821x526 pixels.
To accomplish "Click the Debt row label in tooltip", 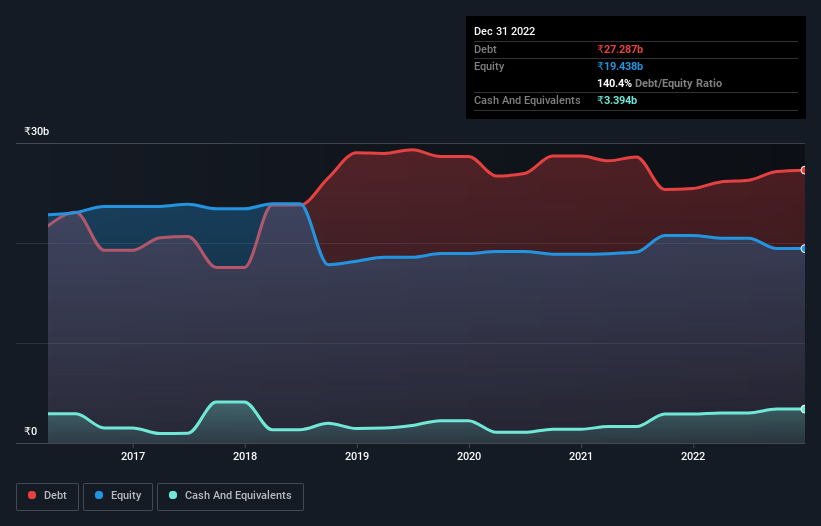I will coord(485,49).
